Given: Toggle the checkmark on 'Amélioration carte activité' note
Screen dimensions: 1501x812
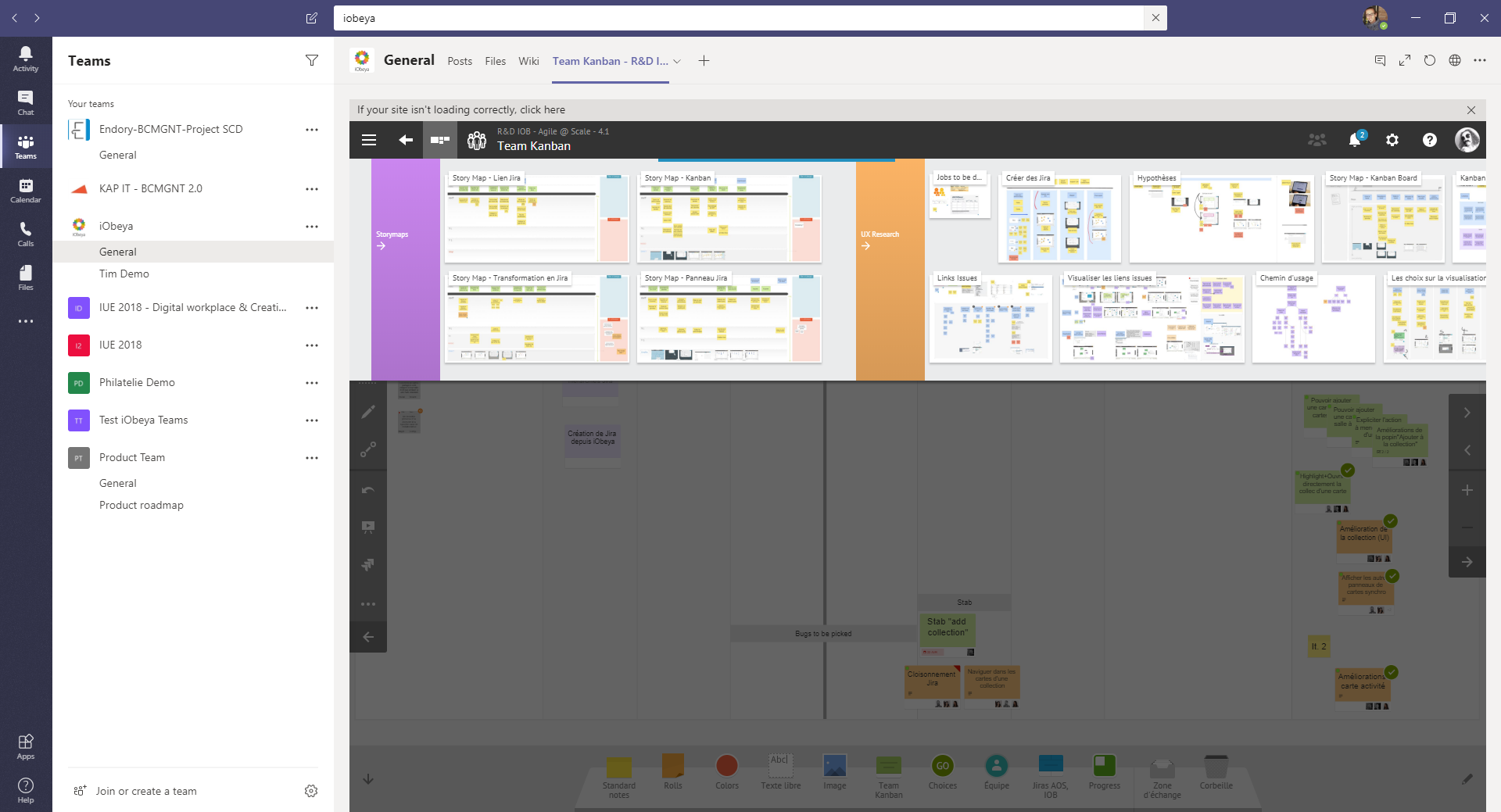Looking at the screenshot, I should [1392, 671].
